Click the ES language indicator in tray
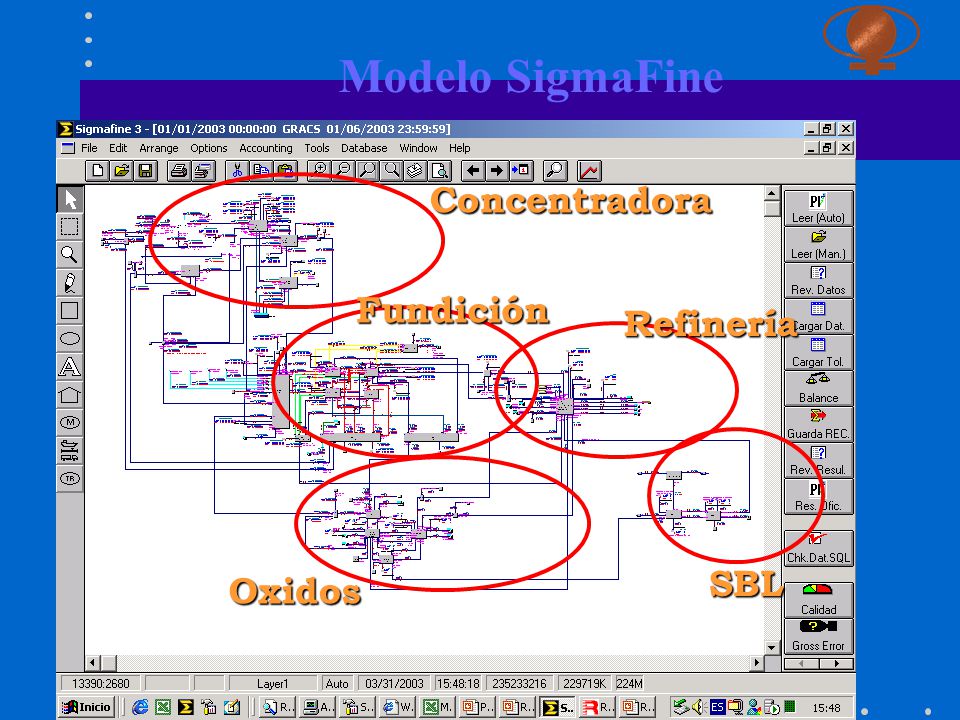This screenshot has width=960, height=720. click(718, 707)
